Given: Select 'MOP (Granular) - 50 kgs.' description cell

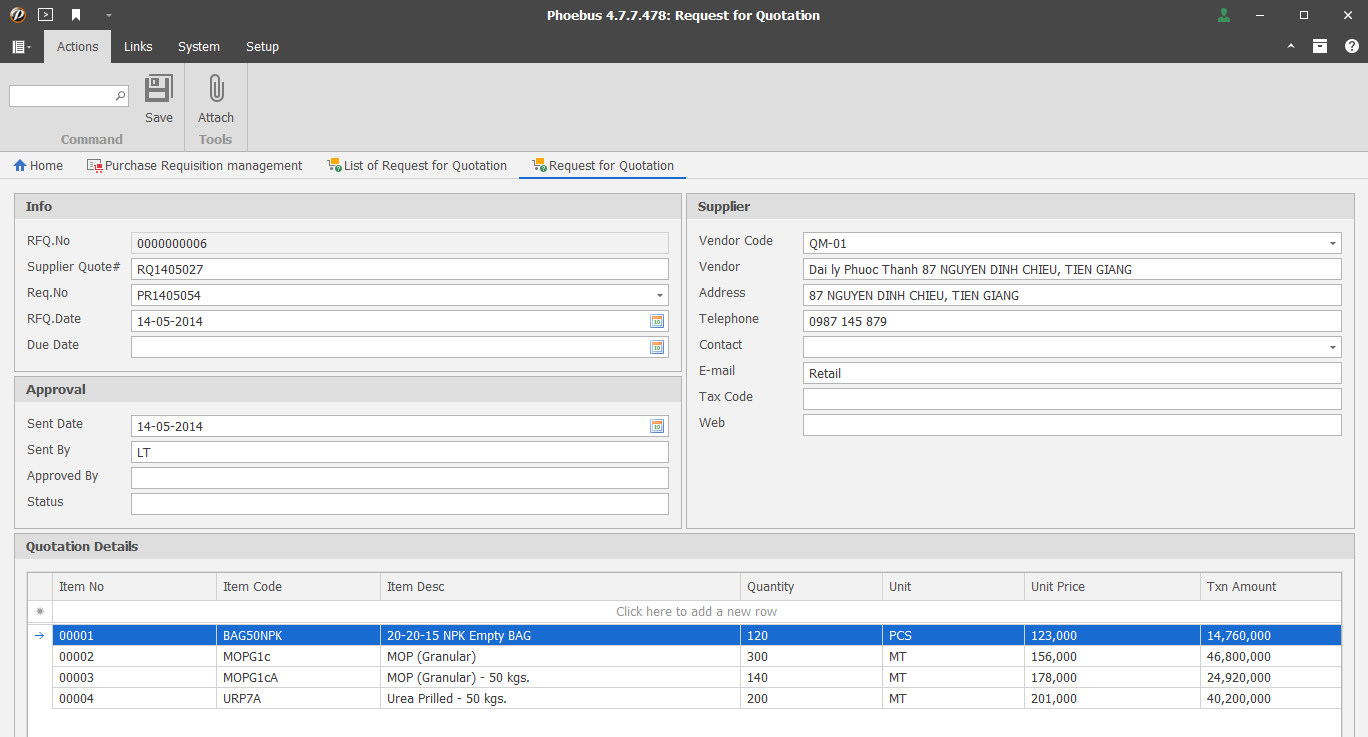Looking at the screenshot, I should 560,678.
